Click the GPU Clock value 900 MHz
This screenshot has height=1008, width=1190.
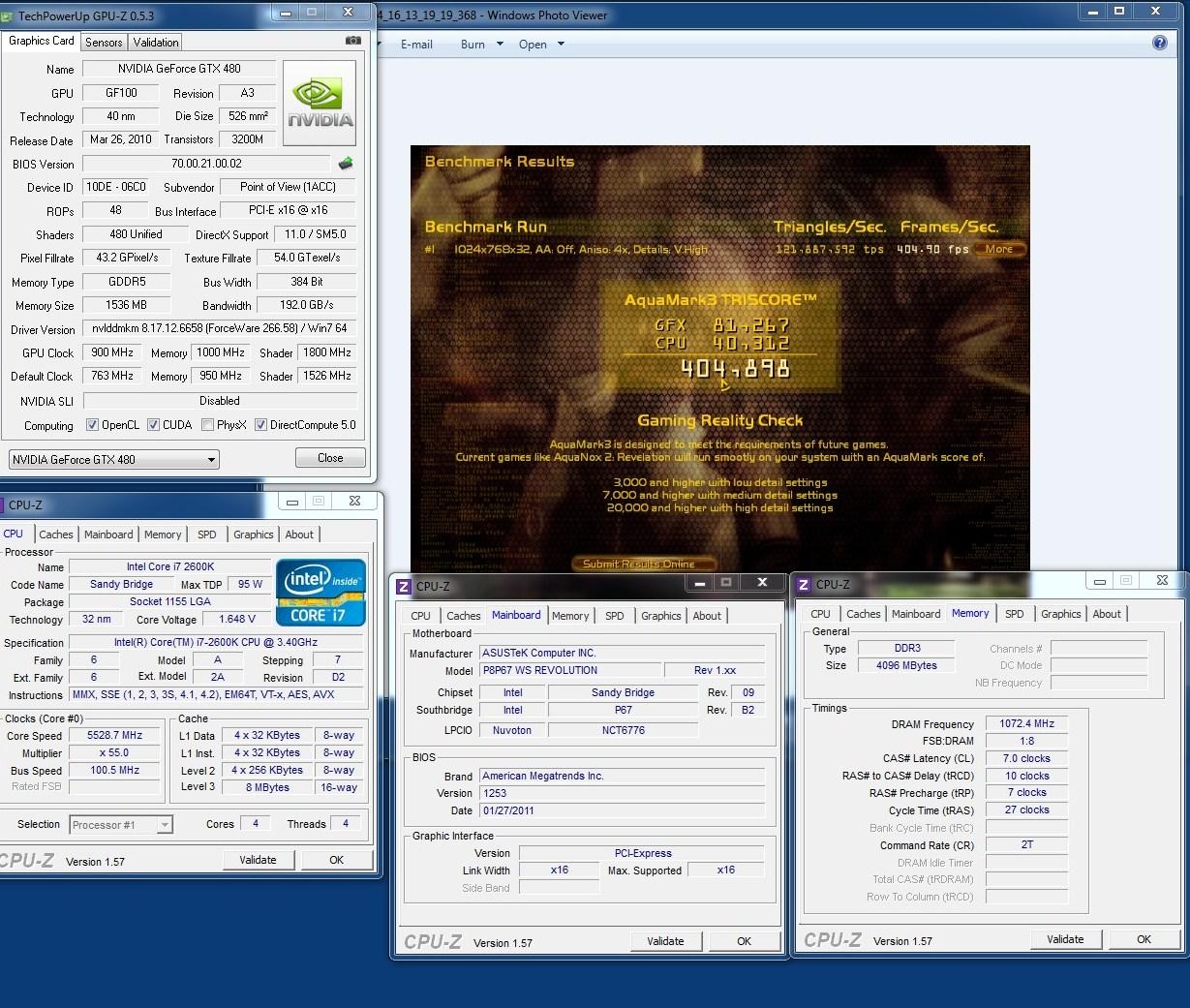[112, 352]
